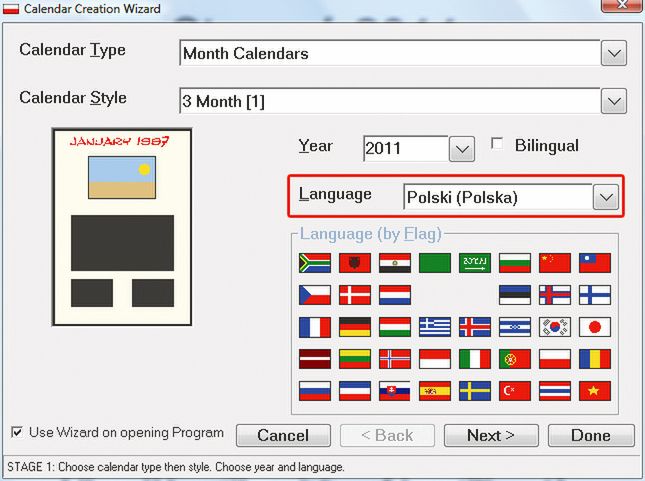
Task: Pick the Russian flag
Action: pyautogui.click(x=315, y=391)
